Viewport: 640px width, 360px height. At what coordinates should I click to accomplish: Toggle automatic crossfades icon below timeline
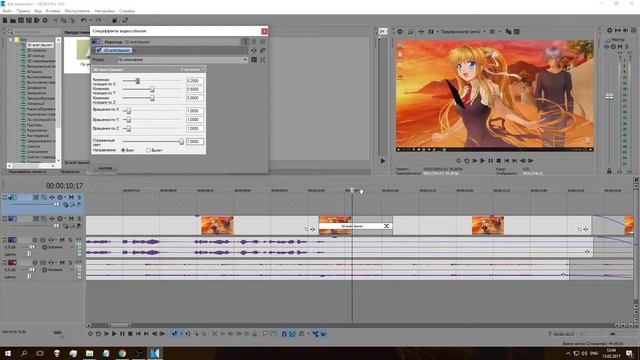pos(292,333)
